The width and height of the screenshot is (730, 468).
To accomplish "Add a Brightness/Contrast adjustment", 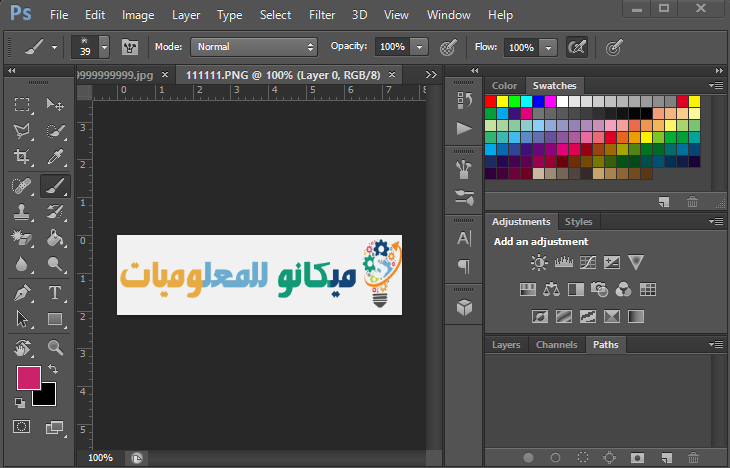I will click(539, 263).
